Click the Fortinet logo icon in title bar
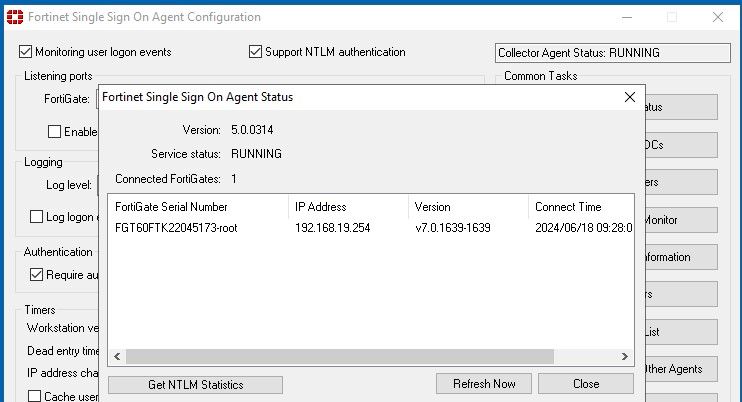The image size is (742, 402). (13, 17)
